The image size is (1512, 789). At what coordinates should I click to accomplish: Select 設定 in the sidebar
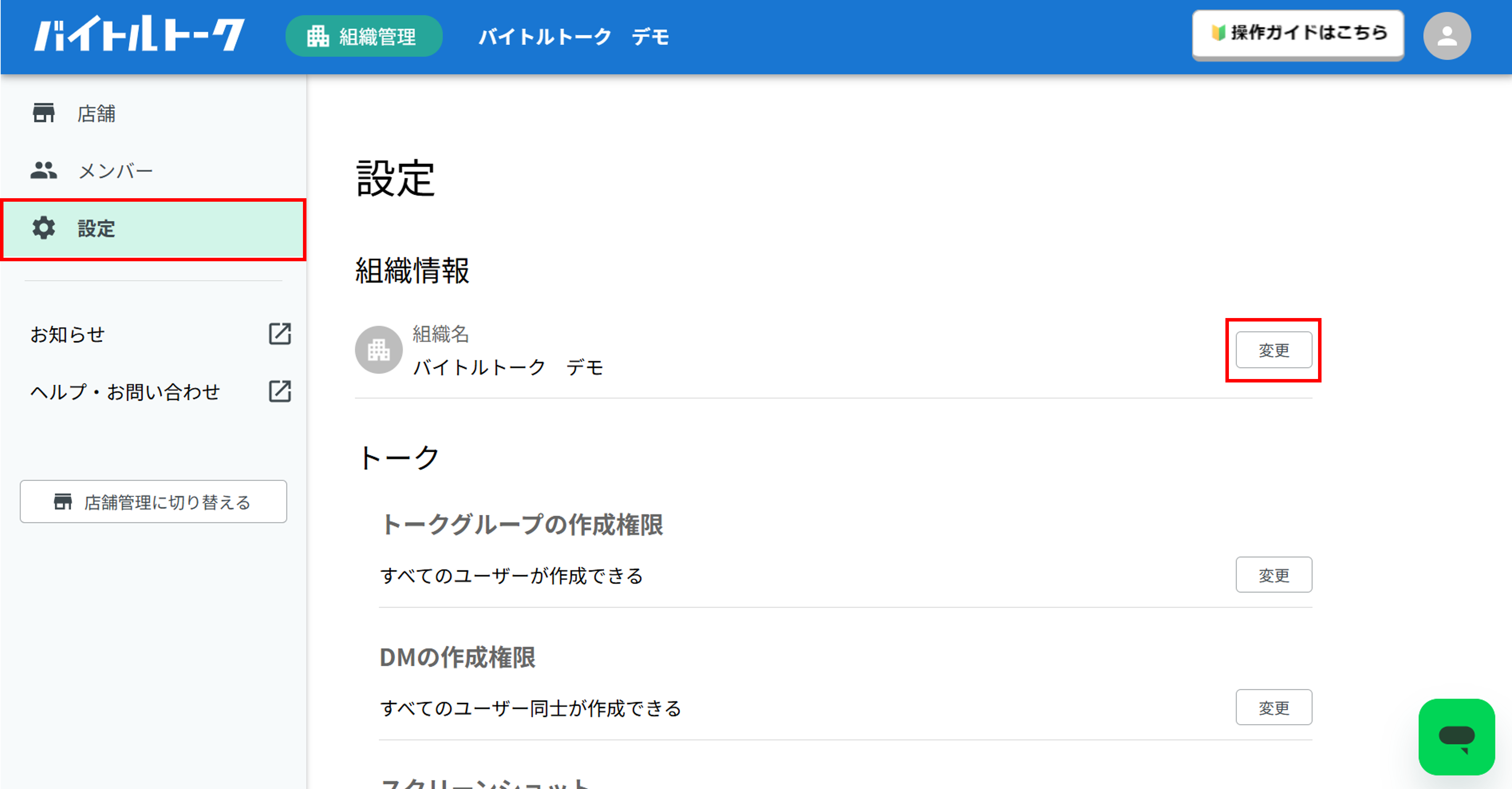click(x=153, y=229)
